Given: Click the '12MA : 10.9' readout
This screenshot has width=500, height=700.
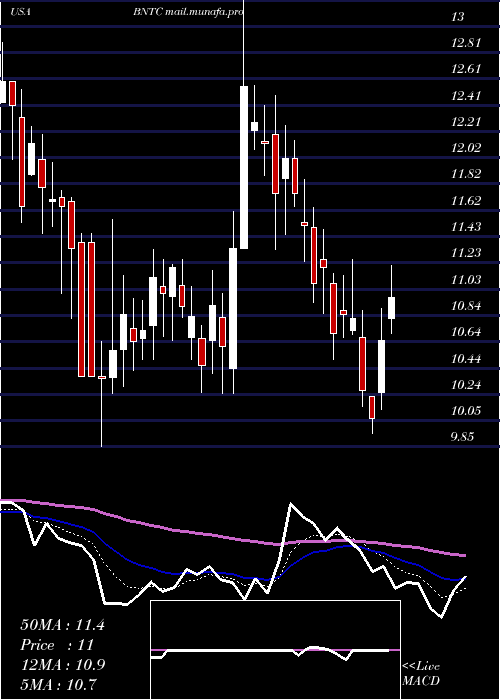Looking at the screenshot, I should point(62,665).
